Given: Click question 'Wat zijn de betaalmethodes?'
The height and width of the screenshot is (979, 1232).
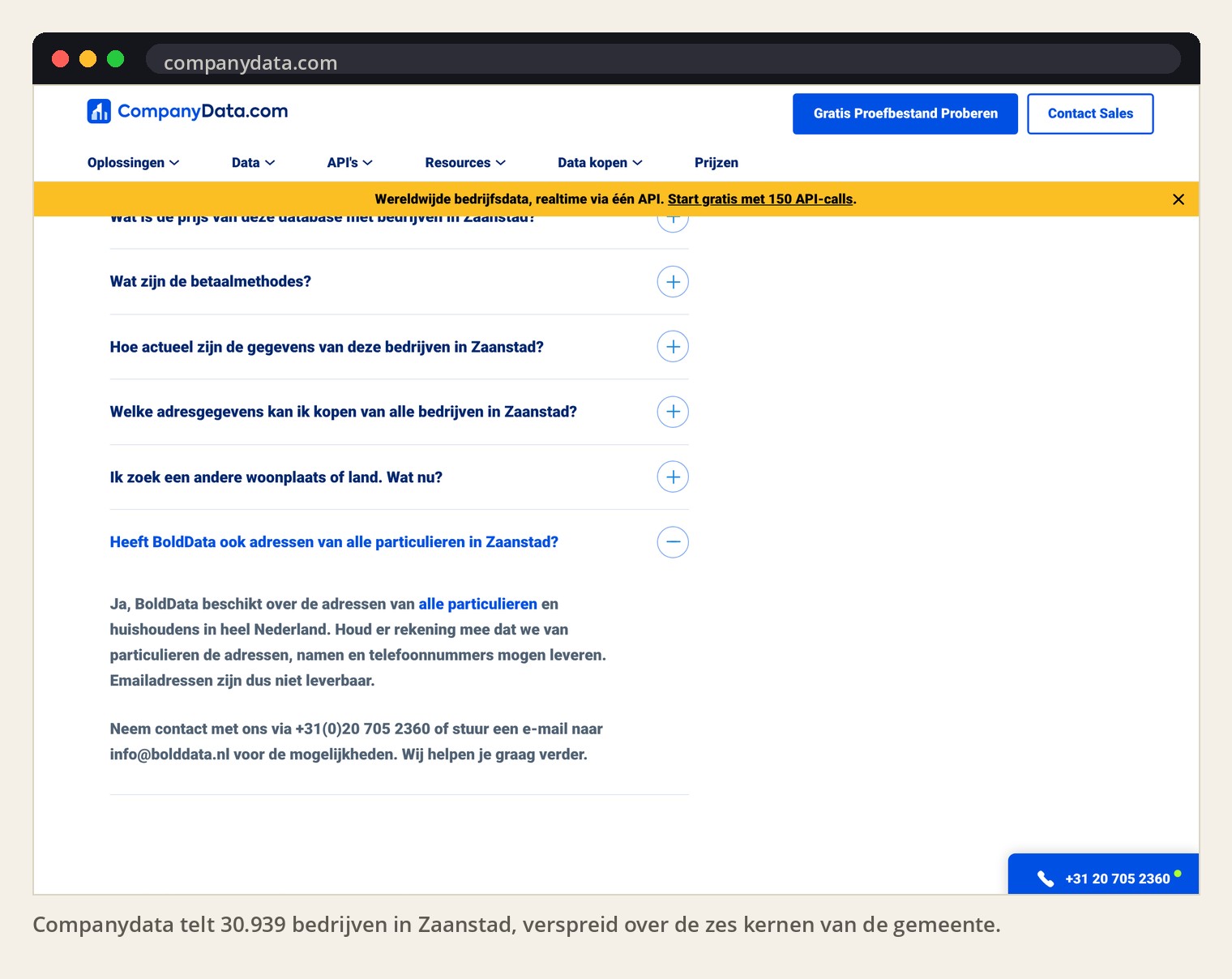Looking at the screenshot, I should click(x=211, y=282).
